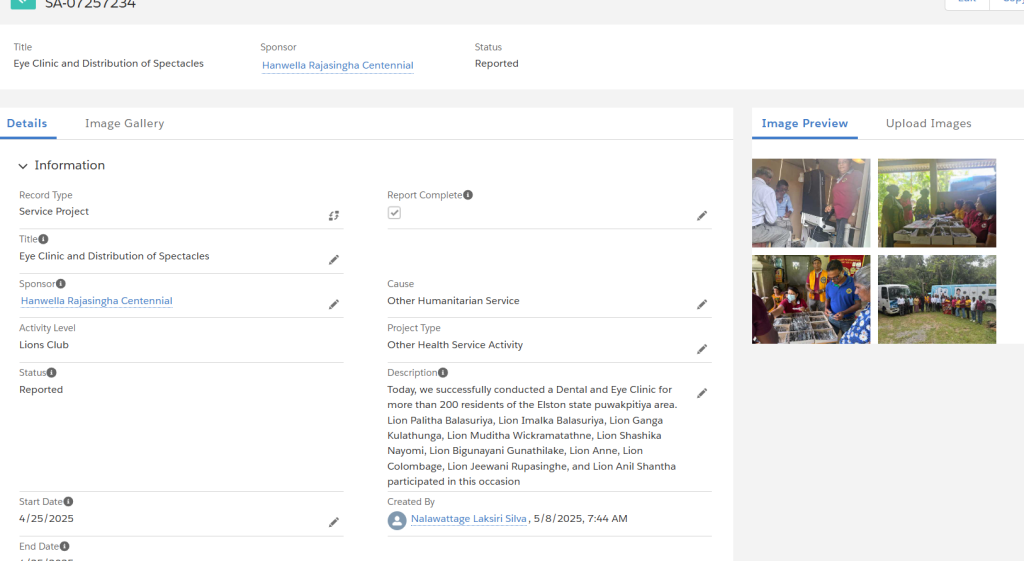Open the Upload Images tab

929,123
